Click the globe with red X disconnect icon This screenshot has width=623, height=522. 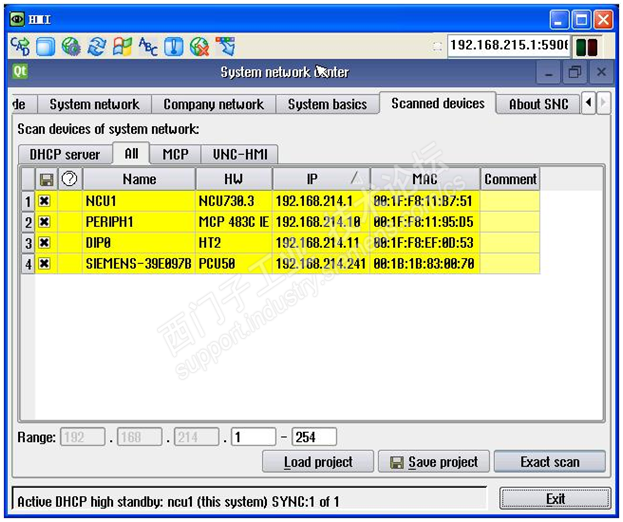(x=199, y=46)
